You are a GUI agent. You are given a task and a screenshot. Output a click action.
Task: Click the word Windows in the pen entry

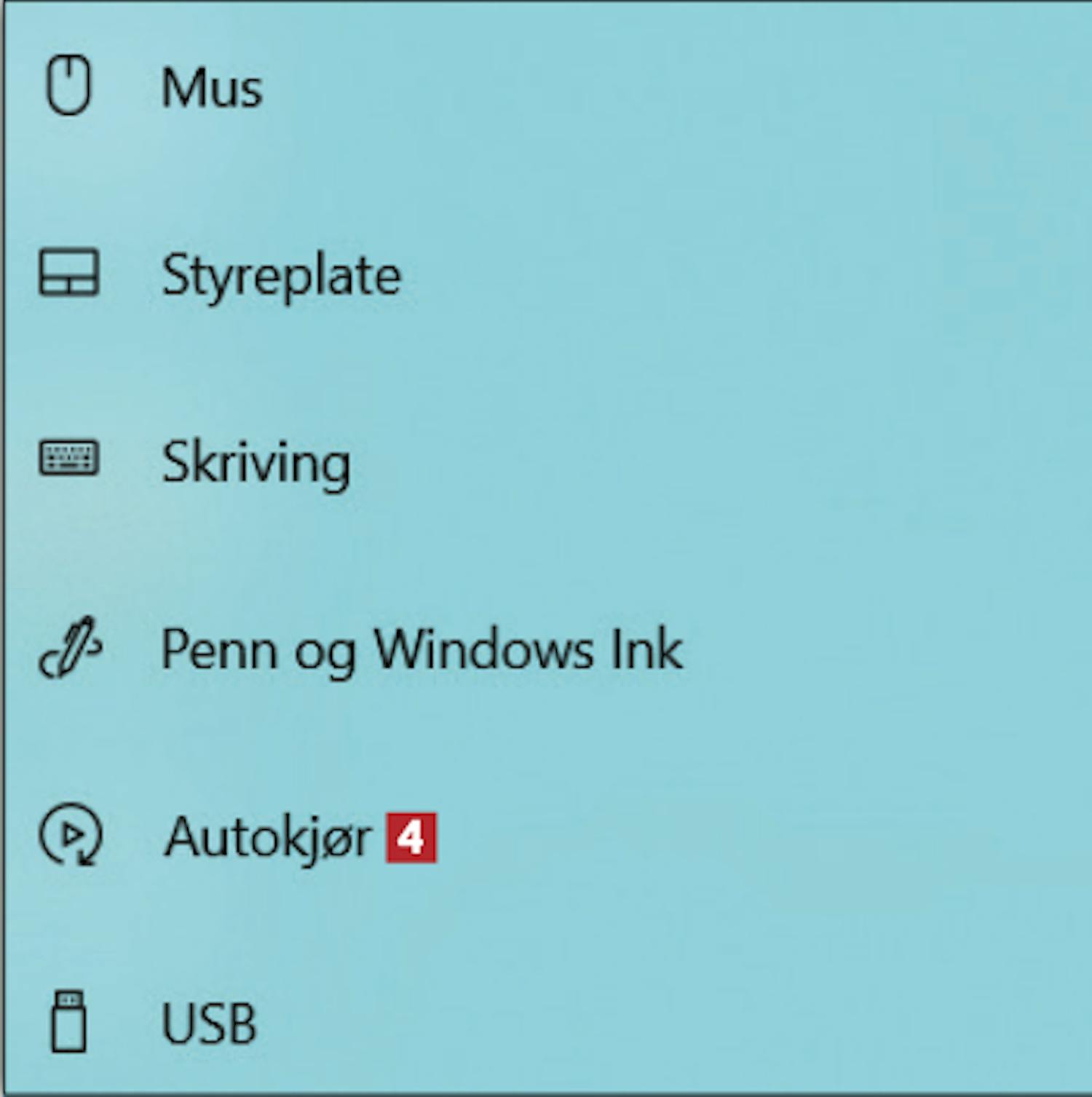coord(483,649)
